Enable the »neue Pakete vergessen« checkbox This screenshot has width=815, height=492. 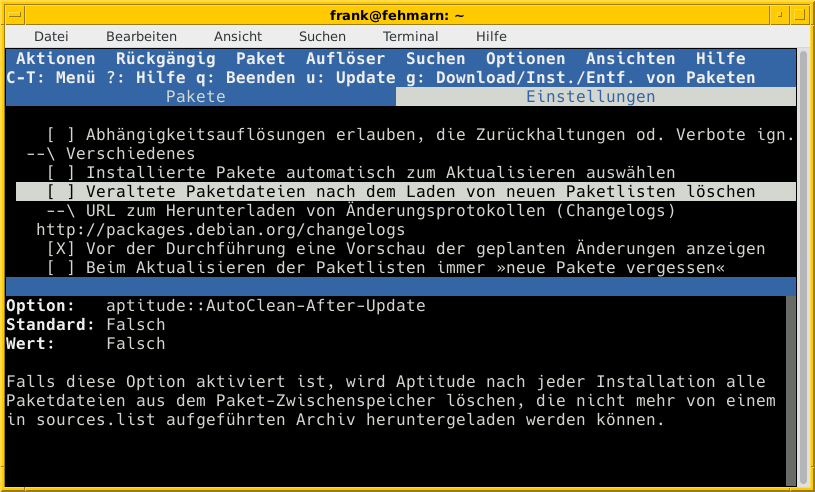(61, 268)
